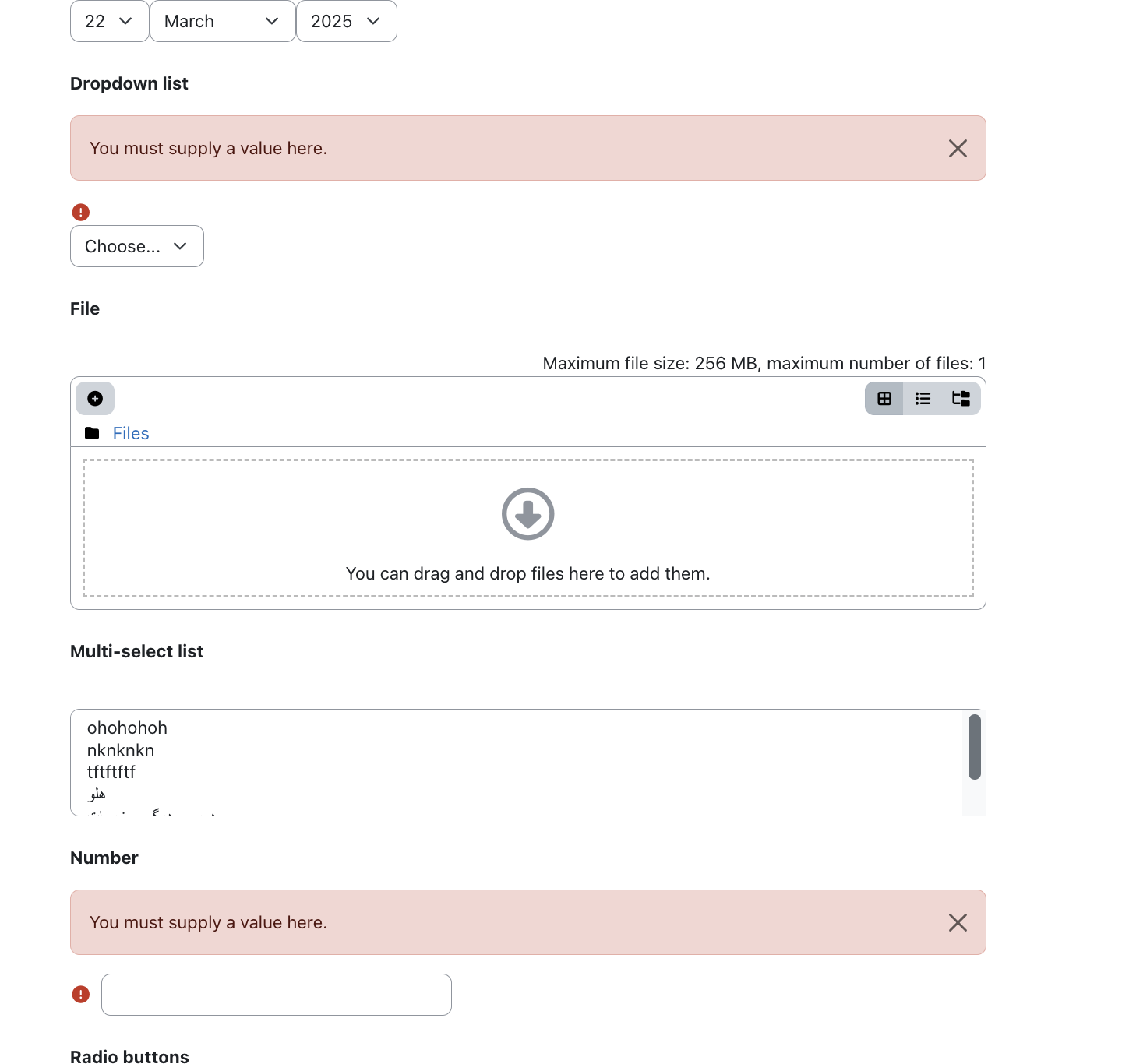Click the Multi-select list heading
Image resolution: width=1122 pixels, height=1064 pixels.
(136, 651)
